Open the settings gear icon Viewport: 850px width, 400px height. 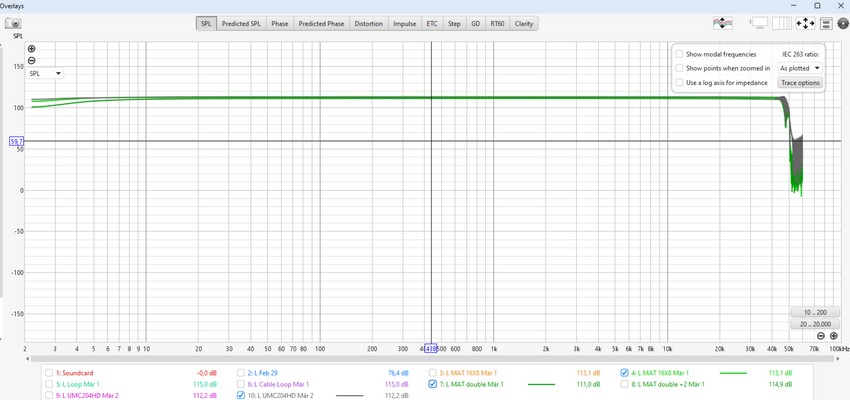(843, 23)
